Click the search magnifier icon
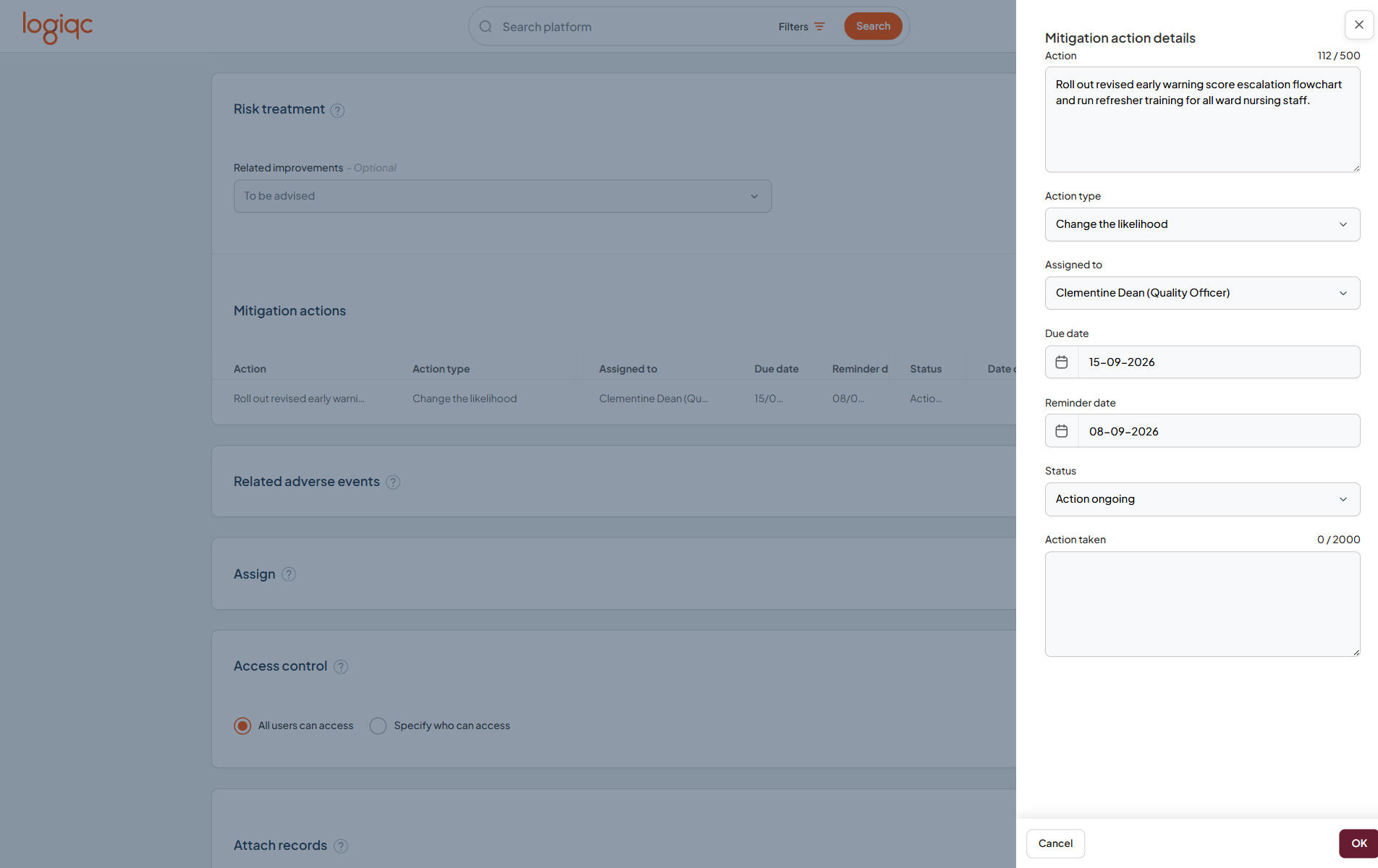Screen dimensions: 1378x868 (x=486, y=27)
